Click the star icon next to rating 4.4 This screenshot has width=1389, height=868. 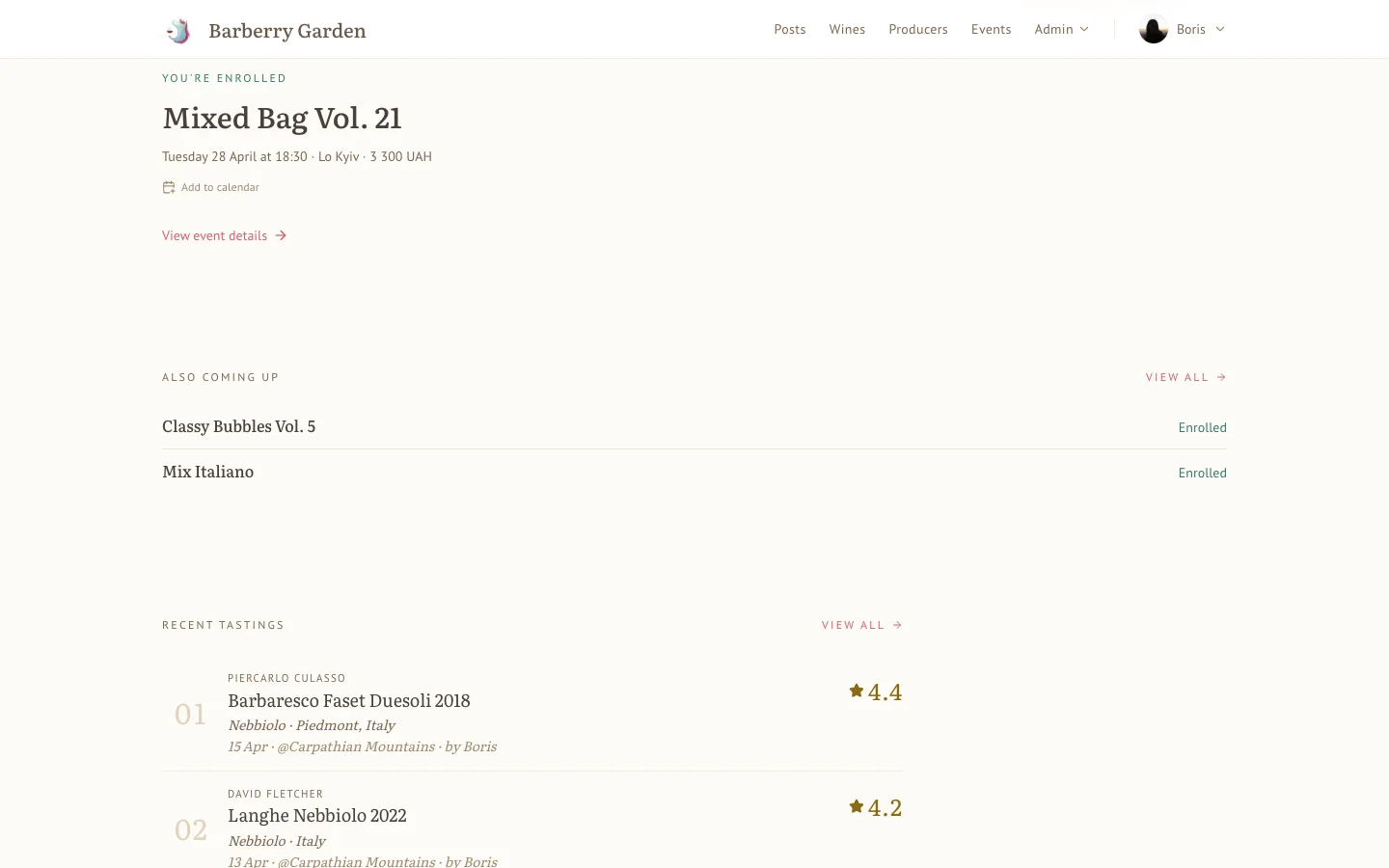pyautogui.click(x=856, y=690)
